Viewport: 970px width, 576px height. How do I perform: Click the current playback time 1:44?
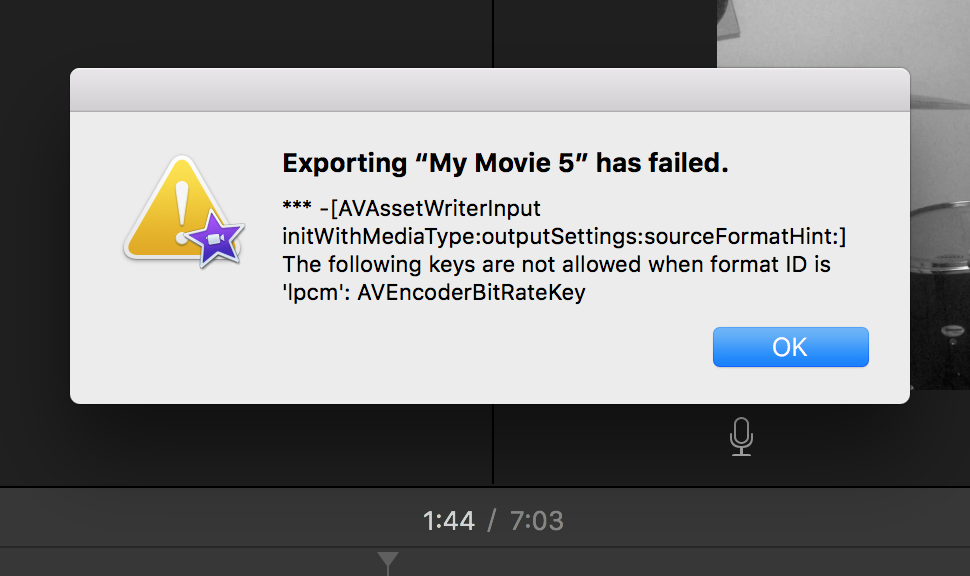point(448,520)
